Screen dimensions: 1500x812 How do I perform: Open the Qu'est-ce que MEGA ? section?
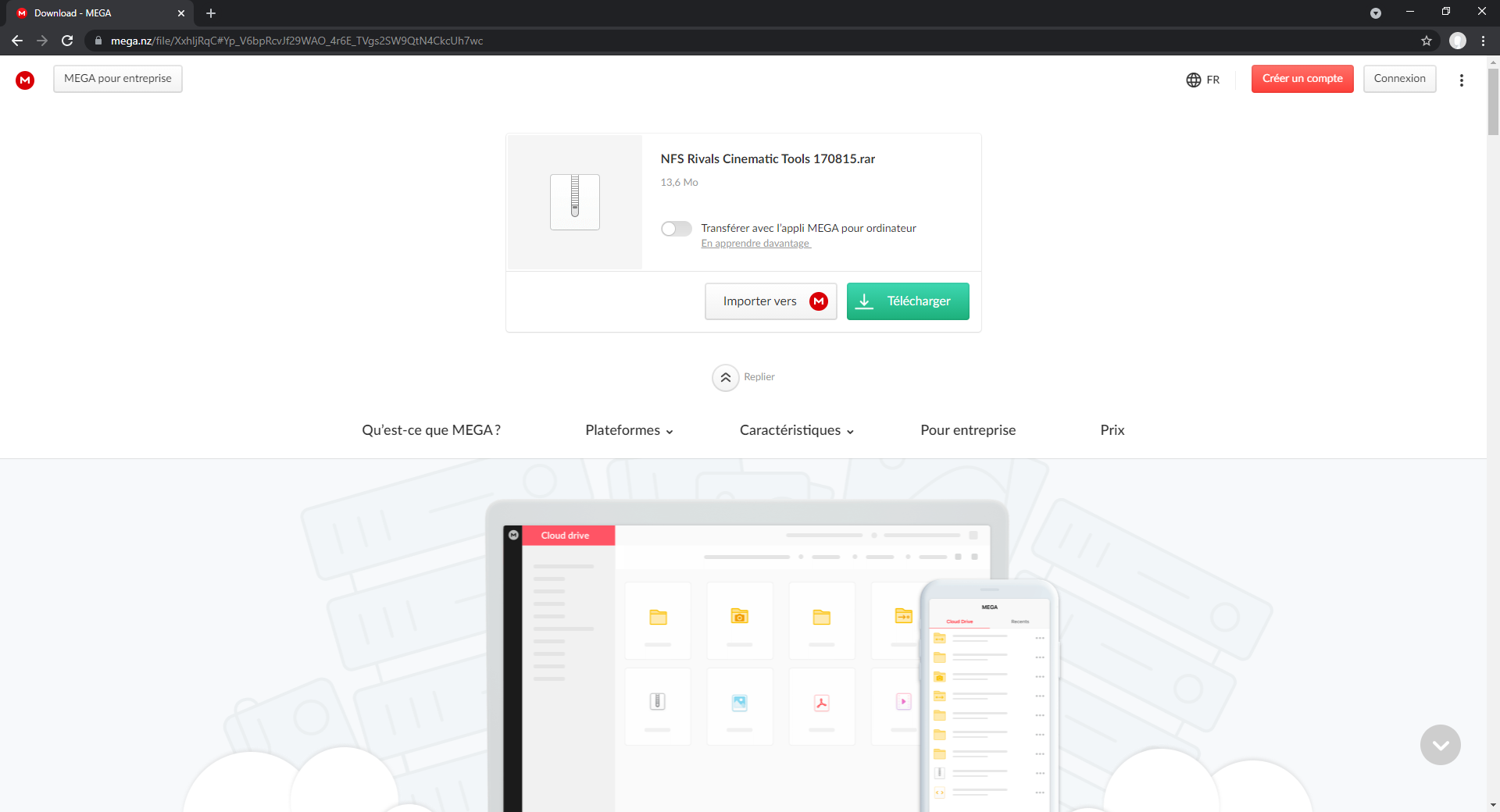(431, 430)
